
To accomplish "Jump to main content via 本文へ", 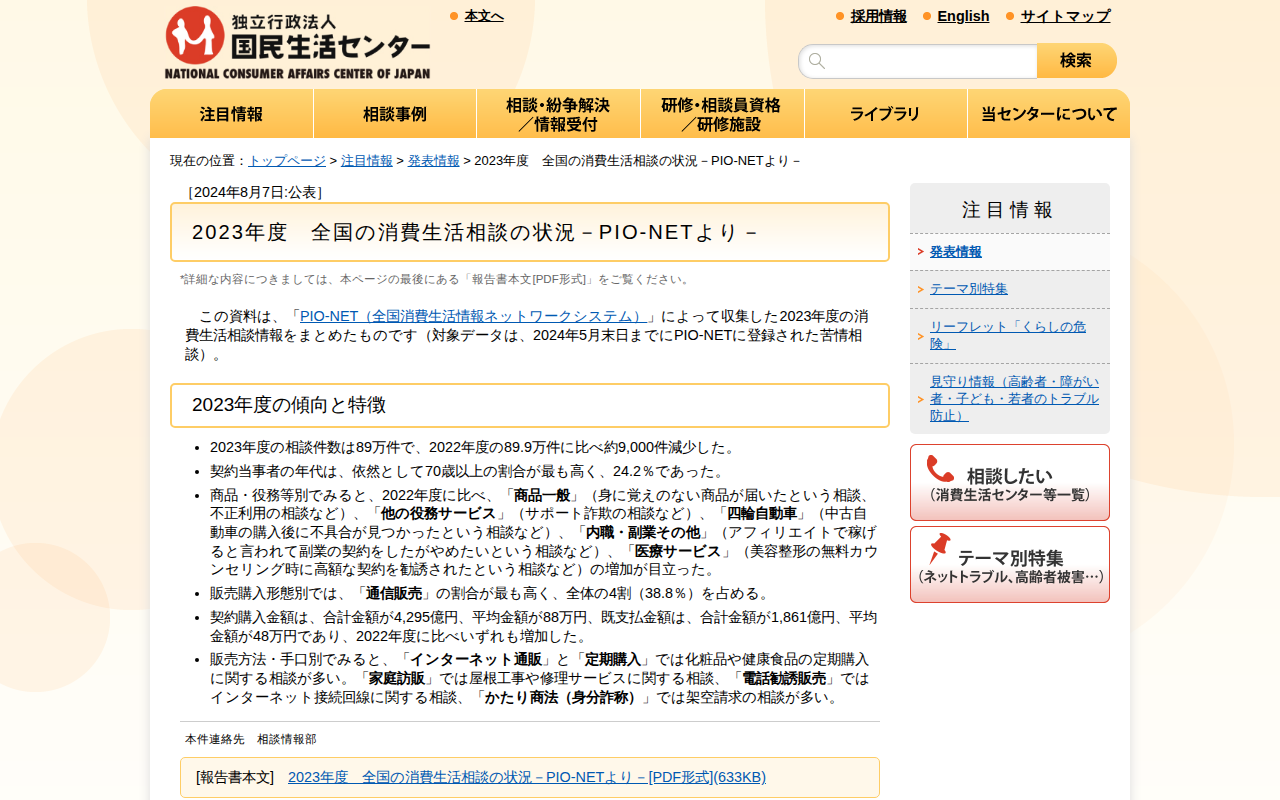I will pos(484,16).
